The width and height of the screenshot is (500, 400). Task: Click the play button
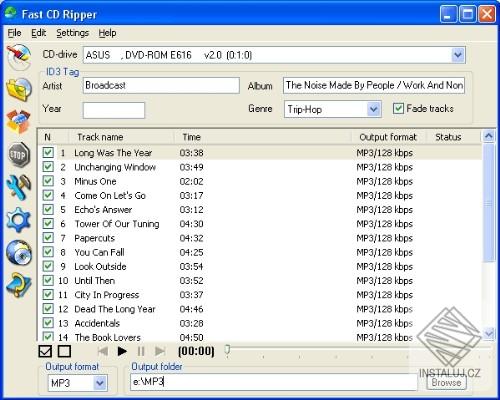tap(122, 351)
